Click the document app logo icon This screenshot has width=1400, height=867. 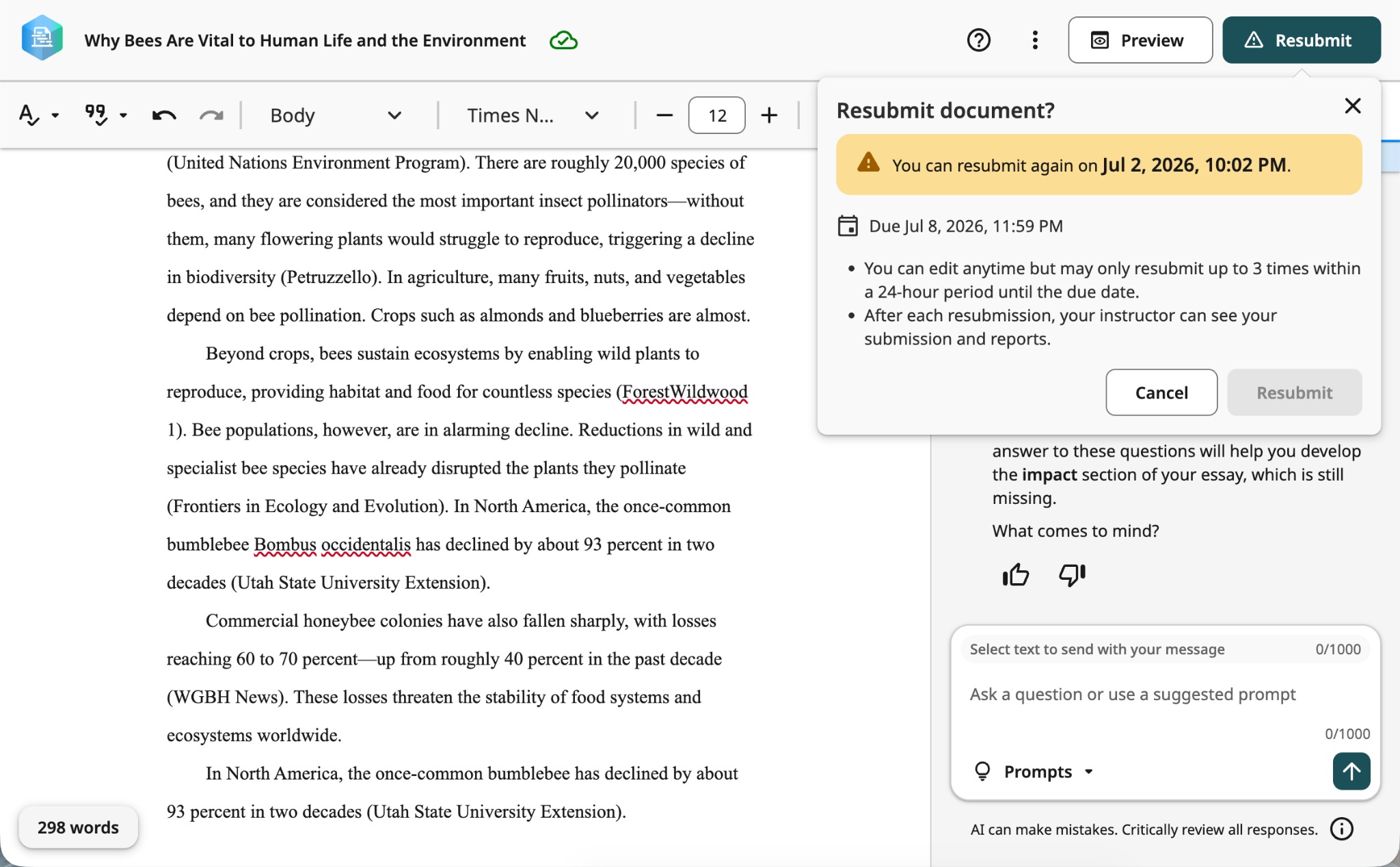[x=42, y=39]
